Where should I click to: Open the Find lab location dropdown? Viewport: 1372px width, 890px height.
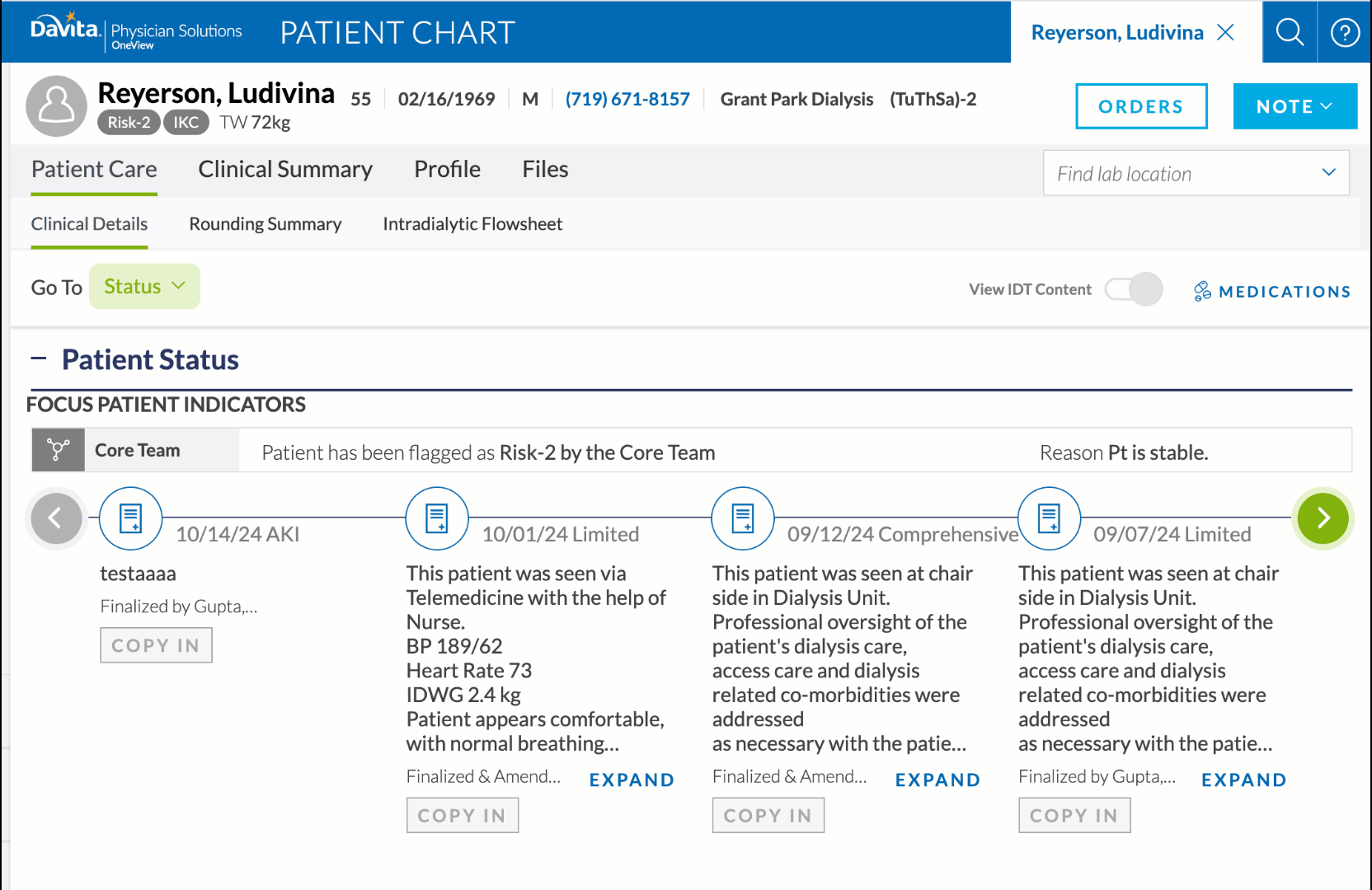(1196, 173)
